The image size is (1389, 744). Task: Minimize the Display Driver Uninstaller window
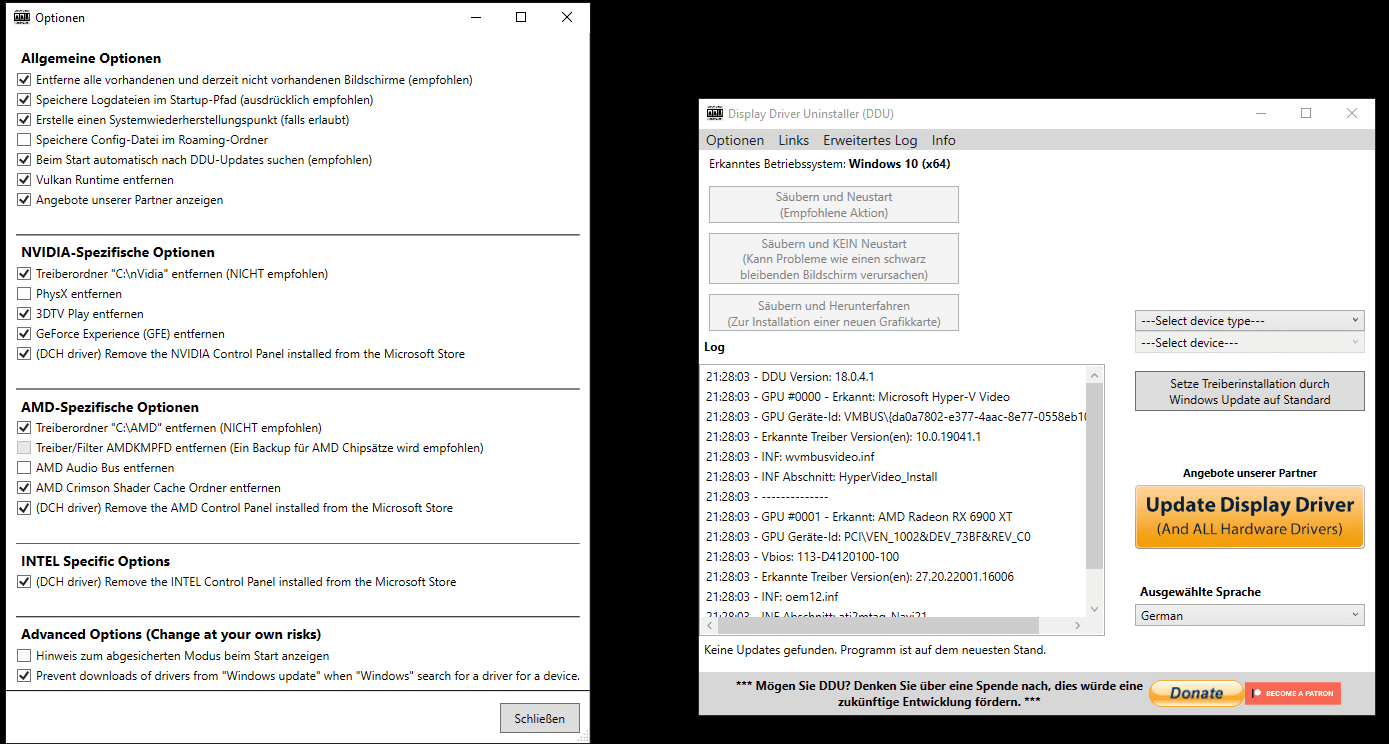tap(1260, 114)
